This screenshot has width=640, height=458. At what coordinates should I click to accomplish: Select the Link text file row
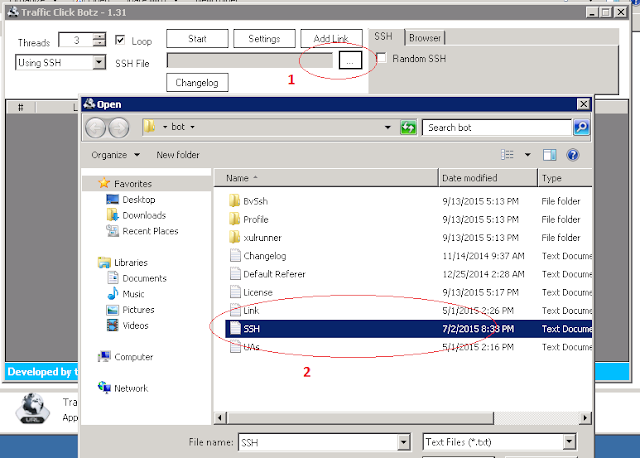[x=408, y=310]
